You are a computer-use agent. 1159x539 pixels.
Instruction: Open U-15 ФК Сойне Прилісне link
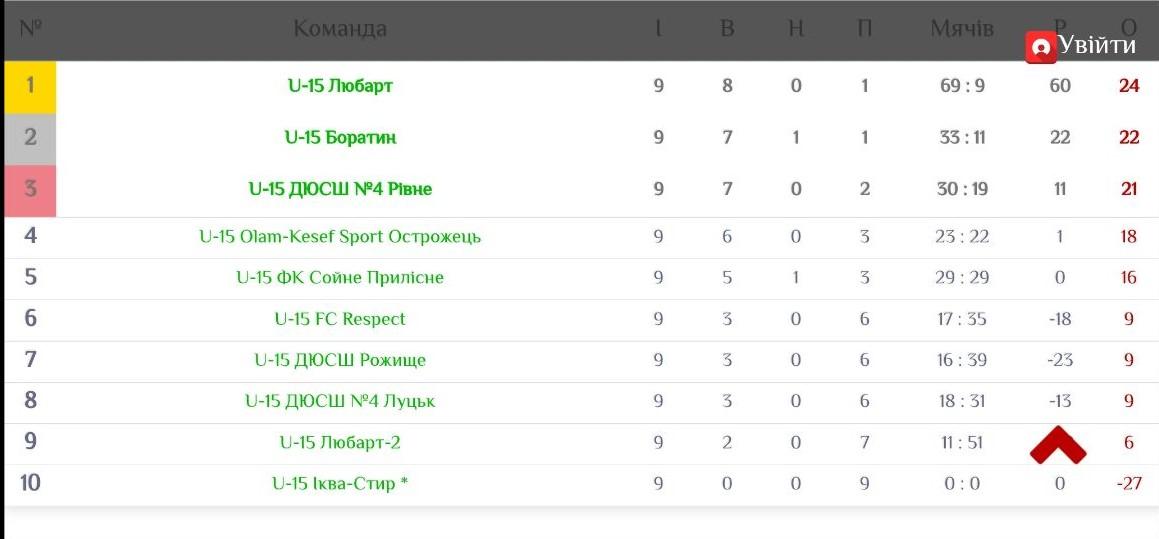[x=340, y=278]
